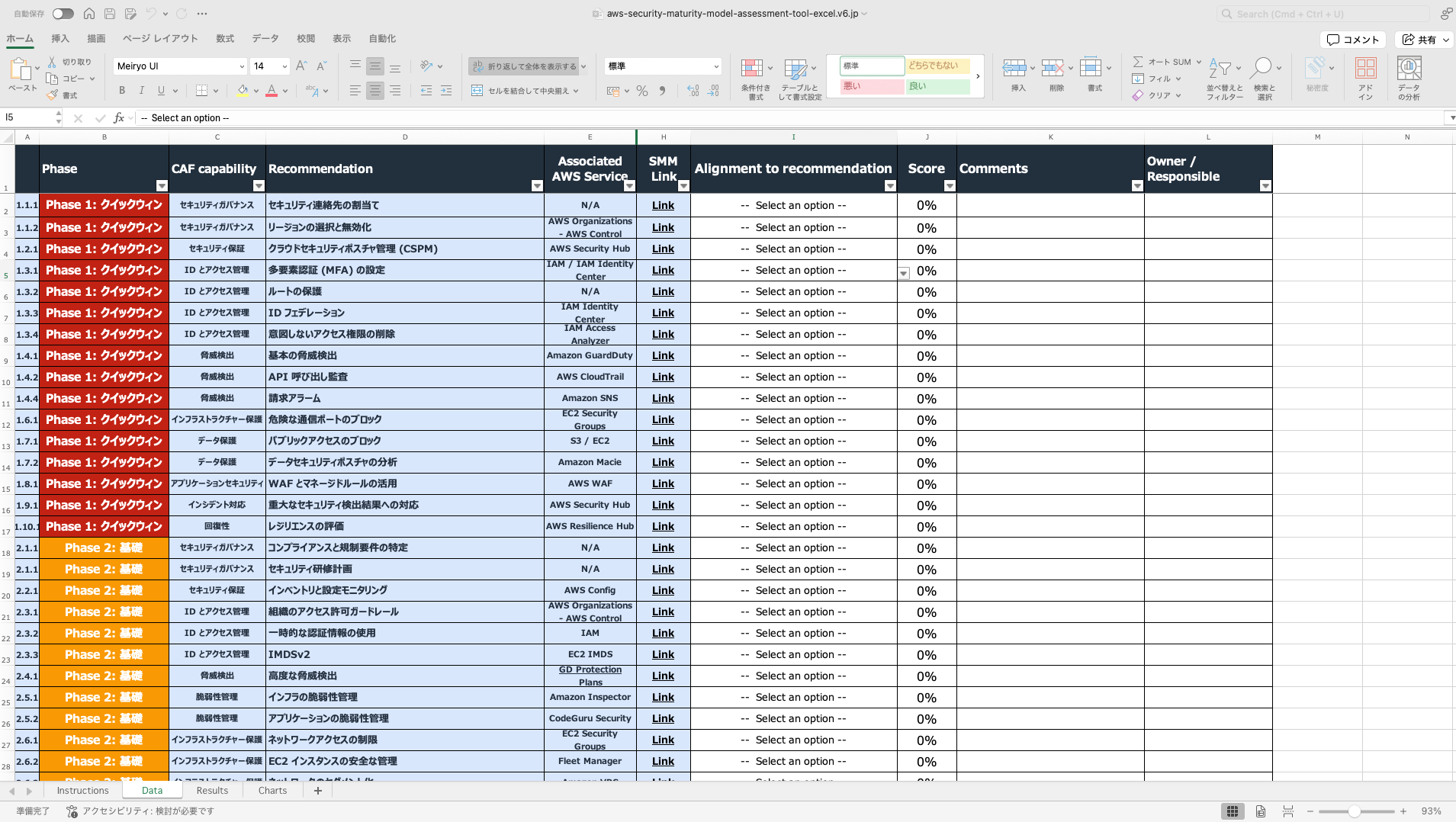Click Decrease decimal icon
This screenshot has width=1456, height=822.
click(x=713, y=91)
